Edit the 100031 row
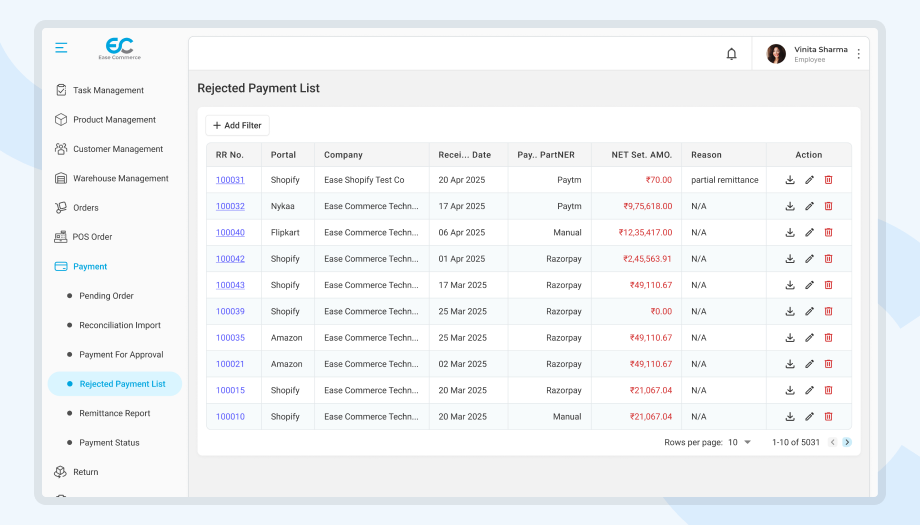Screen dimensions: 920x525 (809, 180)
